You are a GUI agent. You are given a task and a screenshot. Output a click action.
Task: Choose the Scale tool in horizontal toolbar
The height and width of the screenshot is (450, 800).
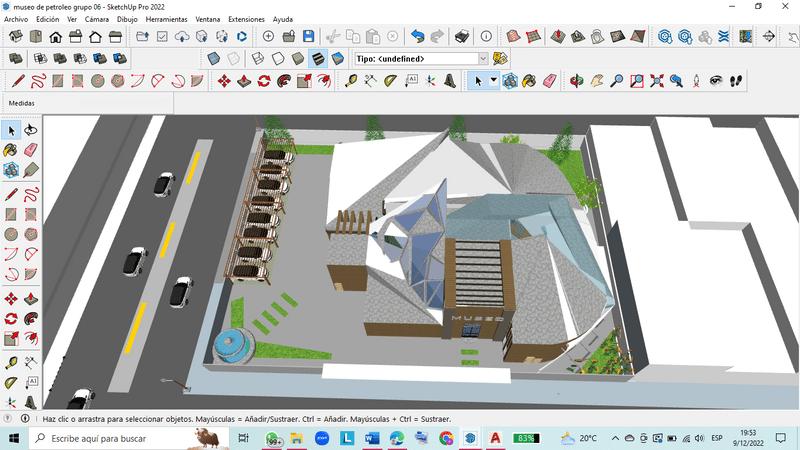(x=304, y=81)
